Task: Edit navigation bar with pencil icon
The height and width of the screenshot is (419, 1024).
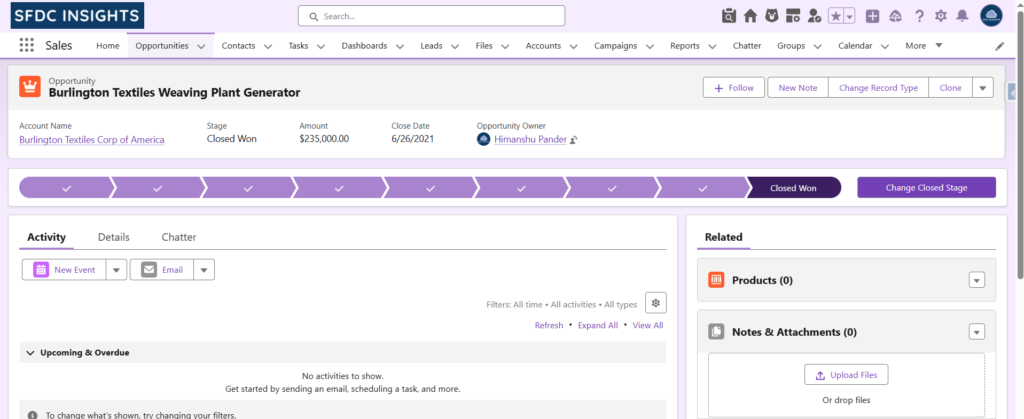Action: (x=1000, y=46)
